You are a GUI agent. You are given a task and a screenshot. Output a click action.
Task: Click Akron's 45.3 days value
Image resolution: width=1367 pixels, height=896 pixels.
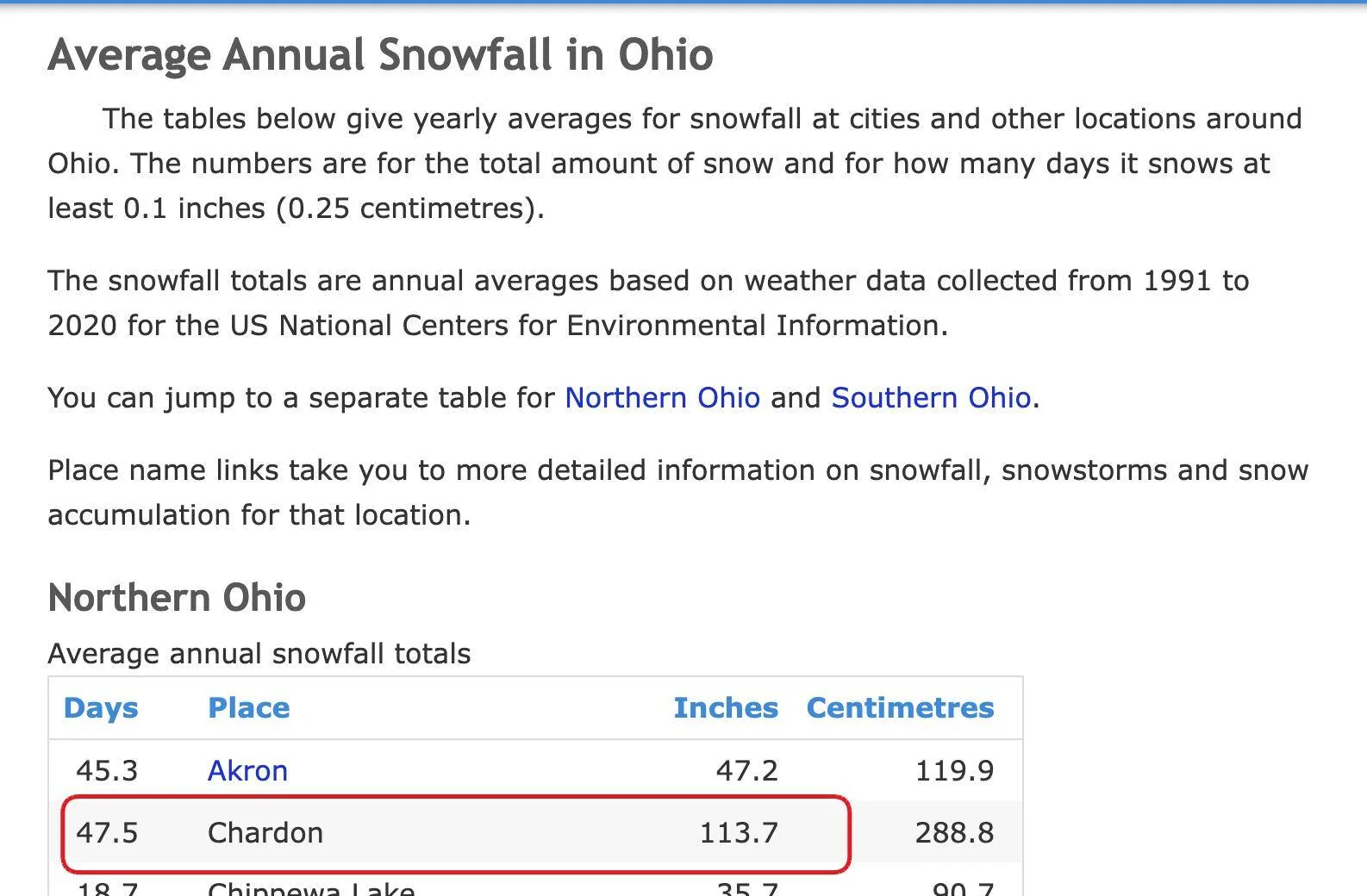(x=107, y=770)
